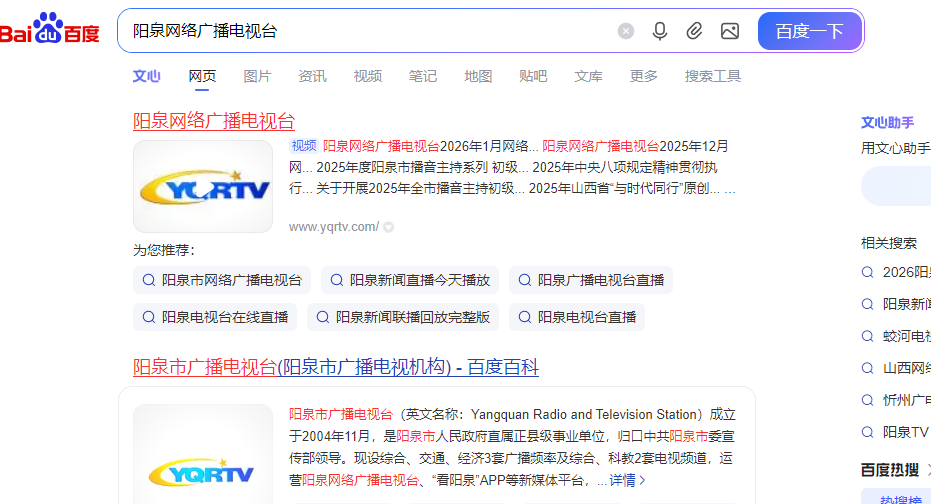Expand the 更多 menu

point(644,76)
